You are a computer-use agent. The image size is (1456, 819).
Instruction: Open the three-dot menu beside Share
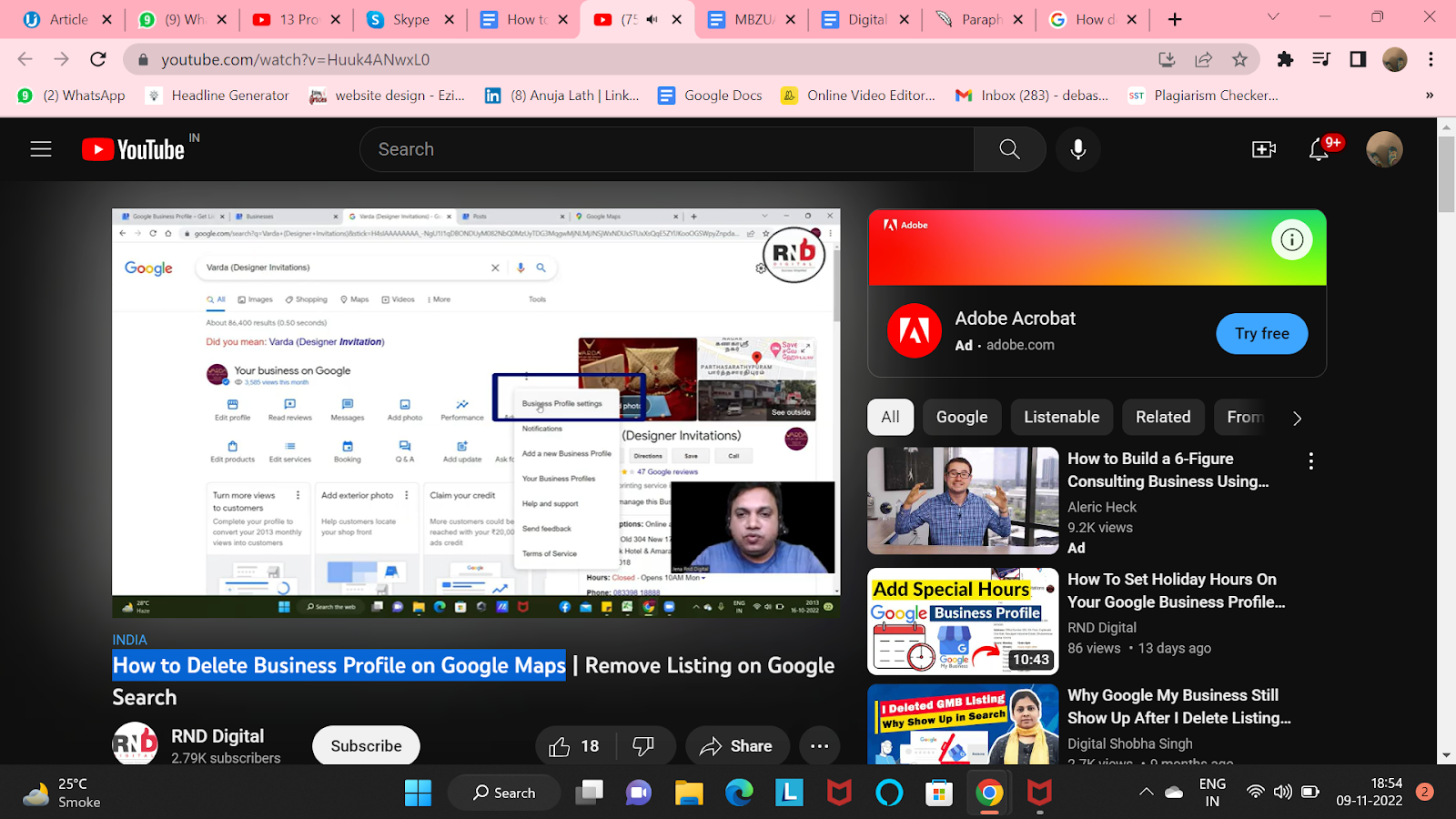pyautogui.click(x=818, y=745)
